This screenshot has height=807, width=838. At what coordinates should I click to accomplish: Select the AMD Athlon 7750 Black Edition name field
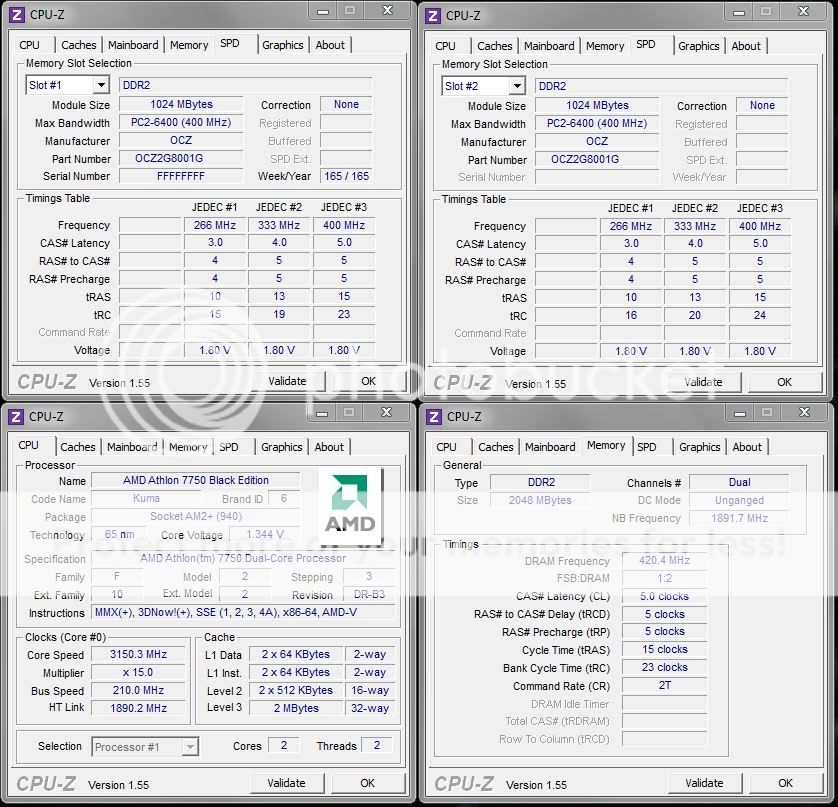tap(196, 480)
